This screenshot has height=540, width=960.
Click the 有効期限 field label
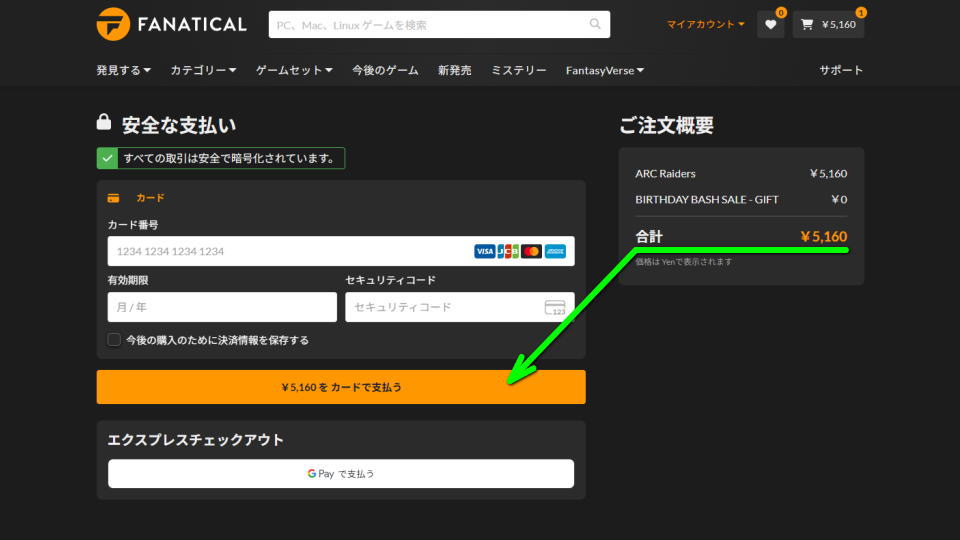(x=128, y=280)
